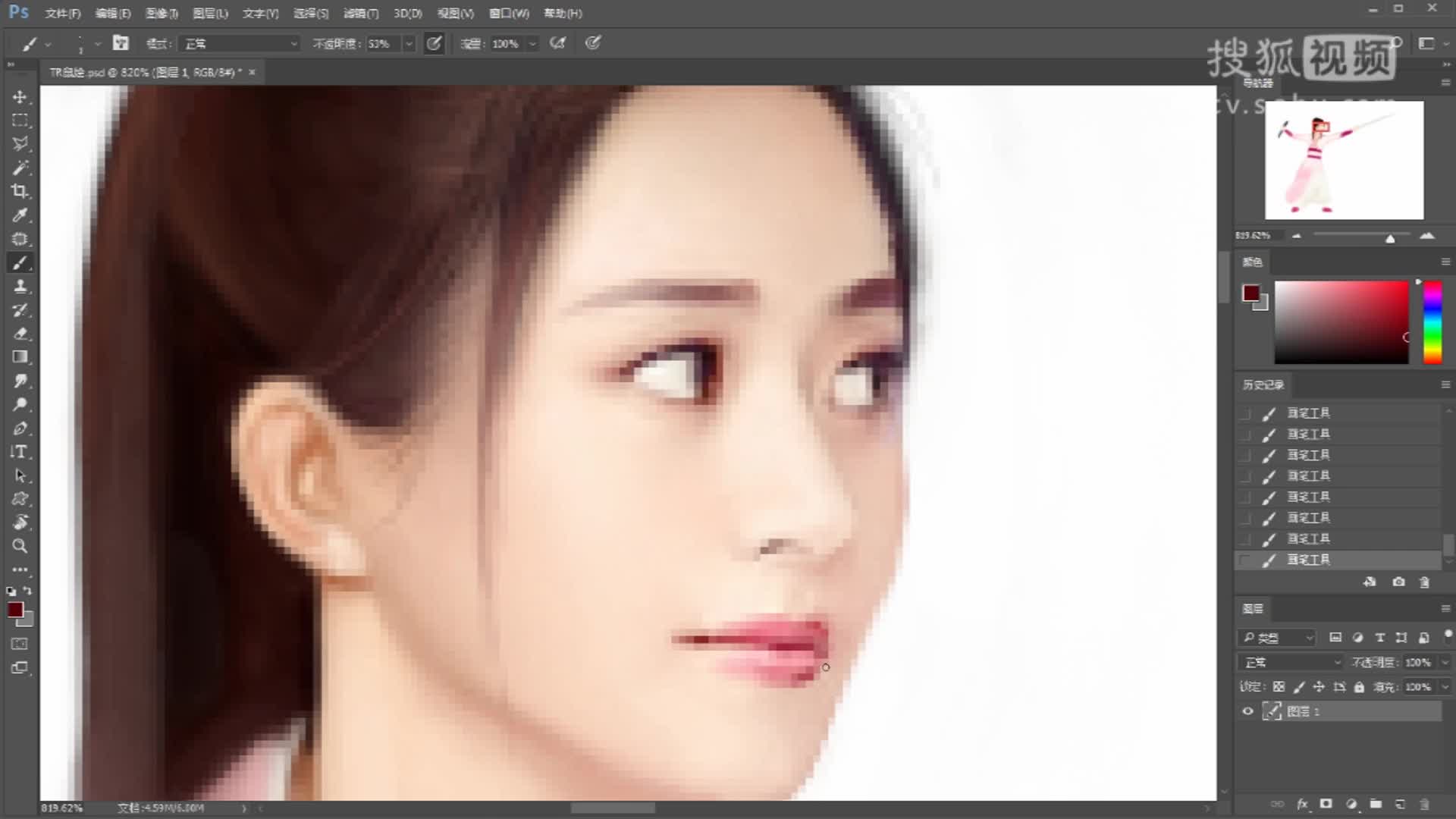Select the Move tool
The image size is (1456, 819).
tap(20, 97)
